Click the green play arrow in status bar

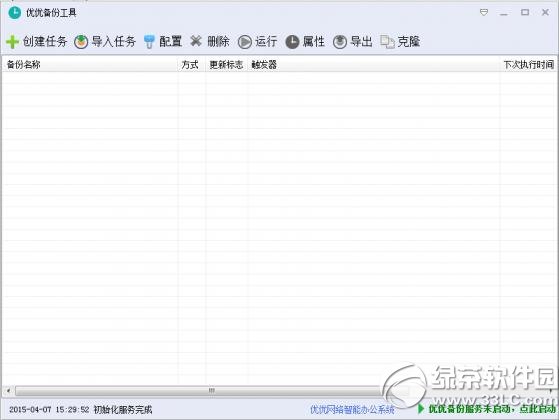click(421, 409)
